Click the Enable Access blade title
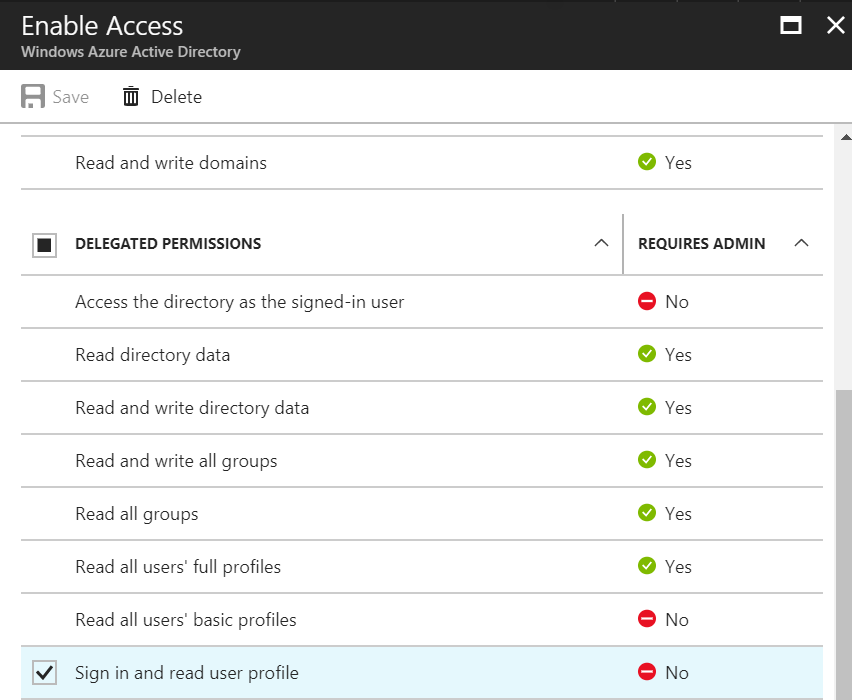Screen dimensions: 852x700 pos(102,26)
